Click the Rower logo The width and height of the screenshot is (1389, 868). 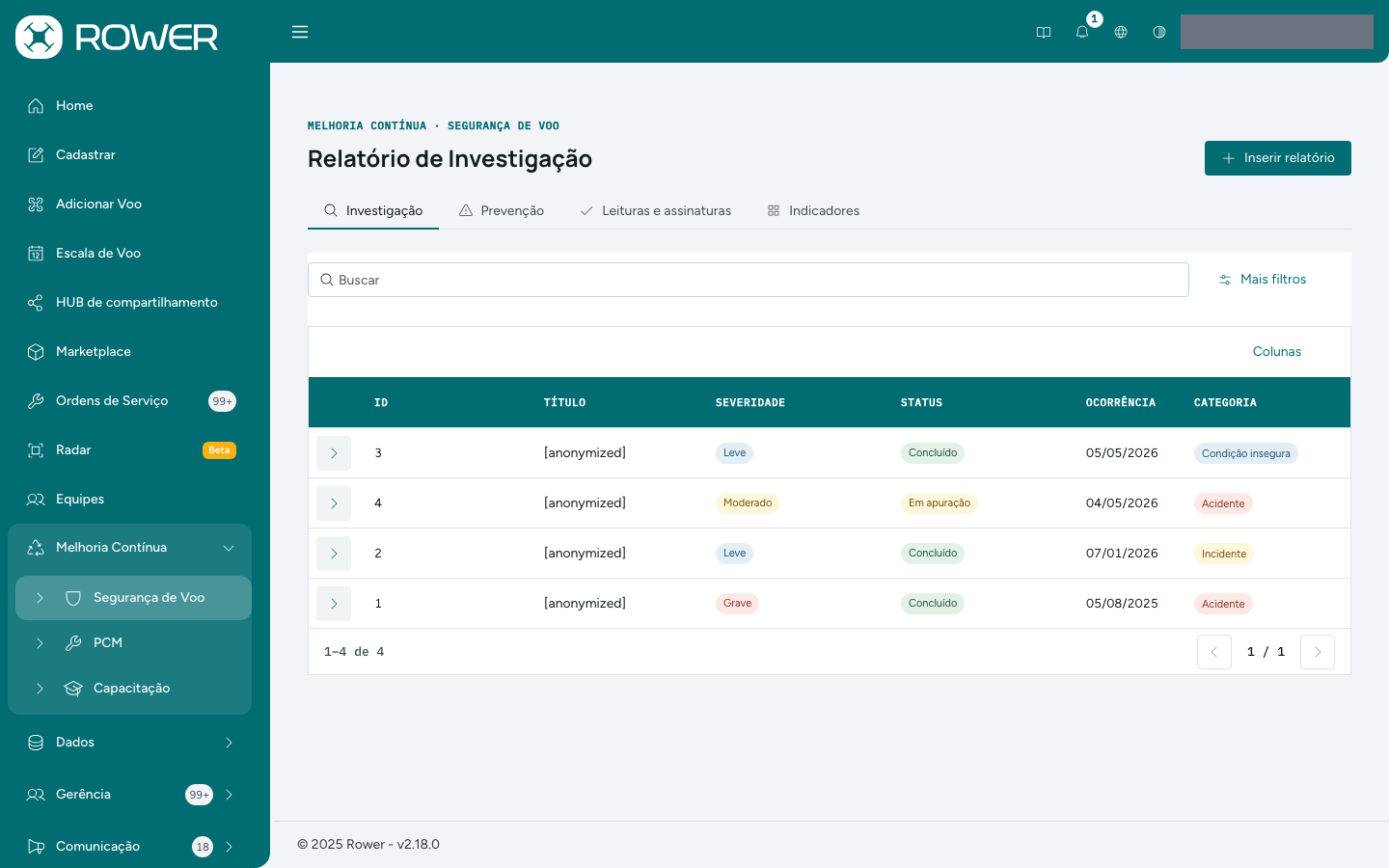[117, 37]
